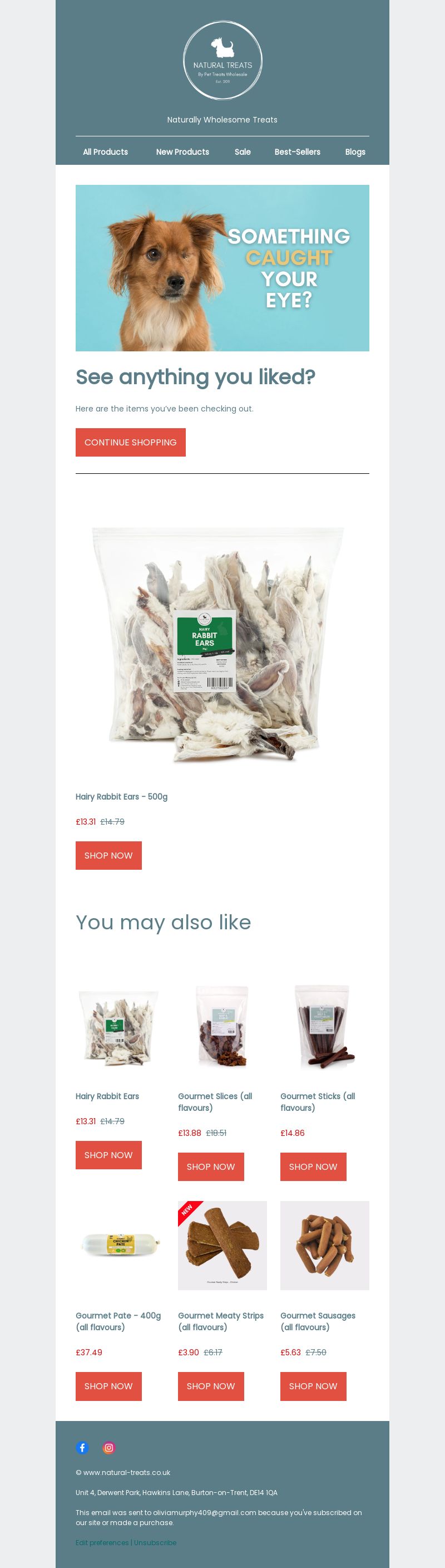This screenshot has height=1568, width=445.
Task: Click the Continue Shopping button
Action: [x=131, y=442]
